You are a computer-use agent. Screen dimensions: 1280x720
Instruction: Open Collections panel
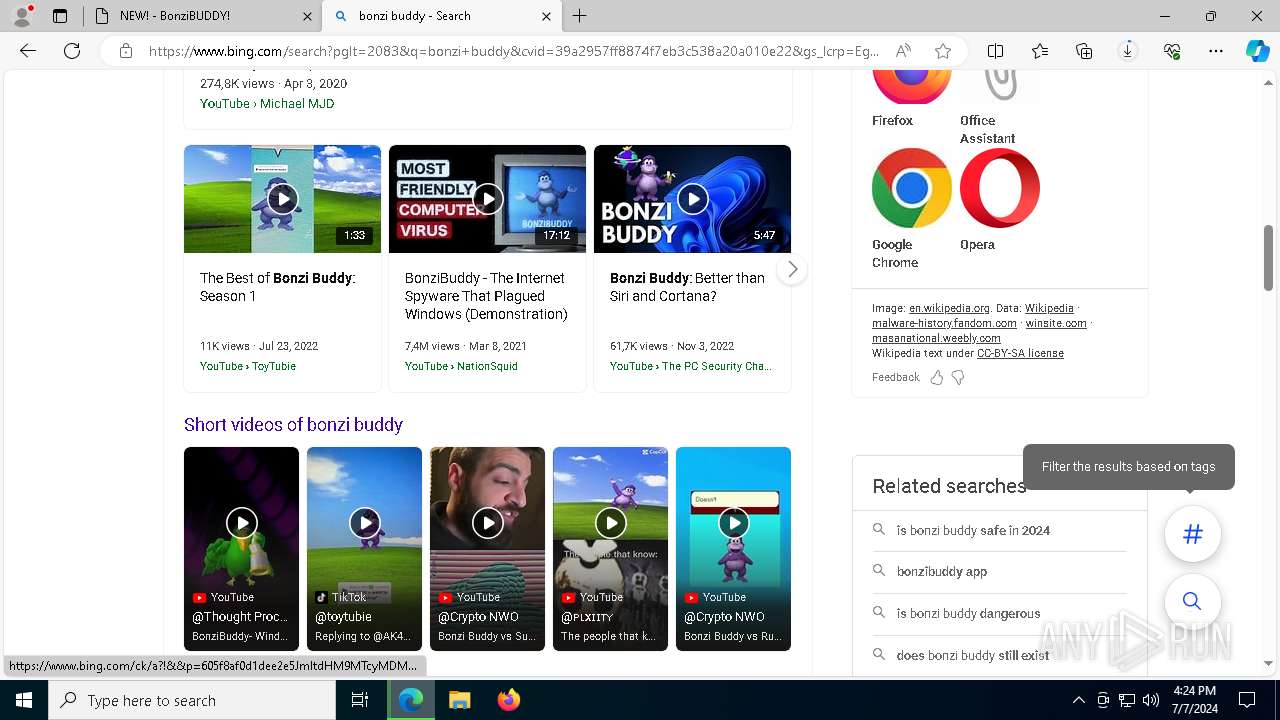click(x=1084, y=51)
